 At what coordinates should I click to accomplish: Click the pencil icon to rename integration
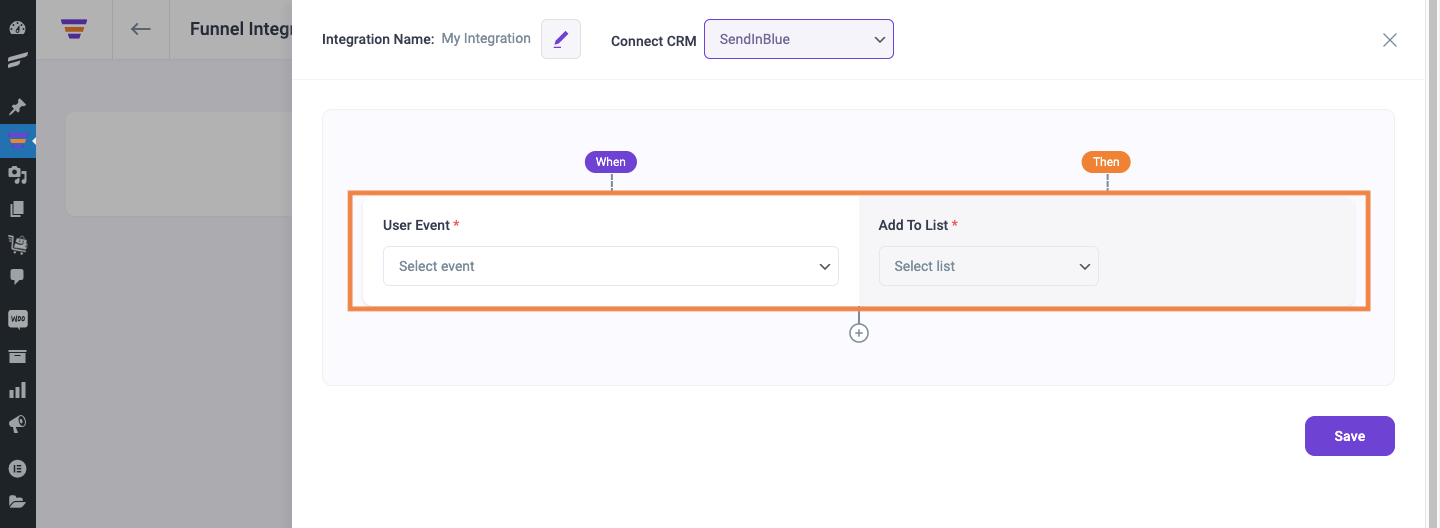[560, 39]
